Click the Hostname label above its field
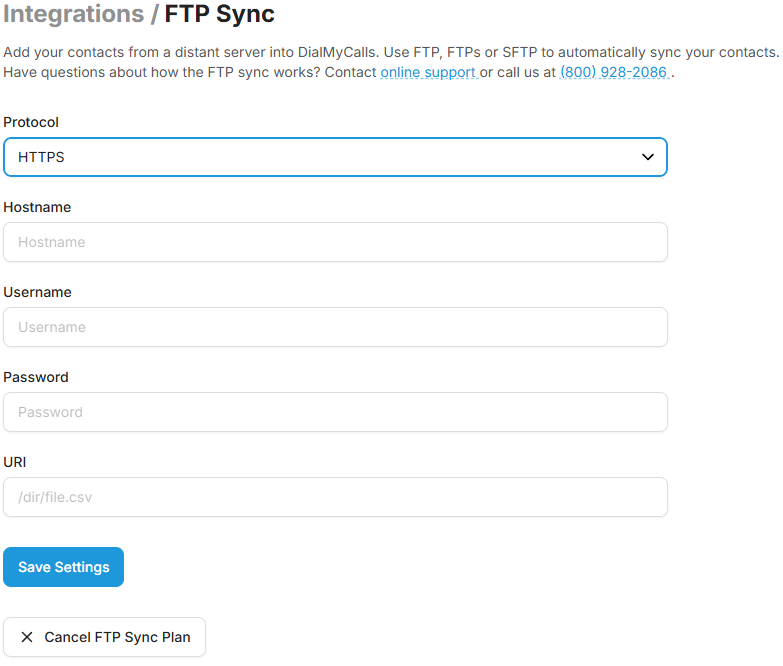Image resolution: width=783 pixels, height=666 pixels. [x=37, y=207]
